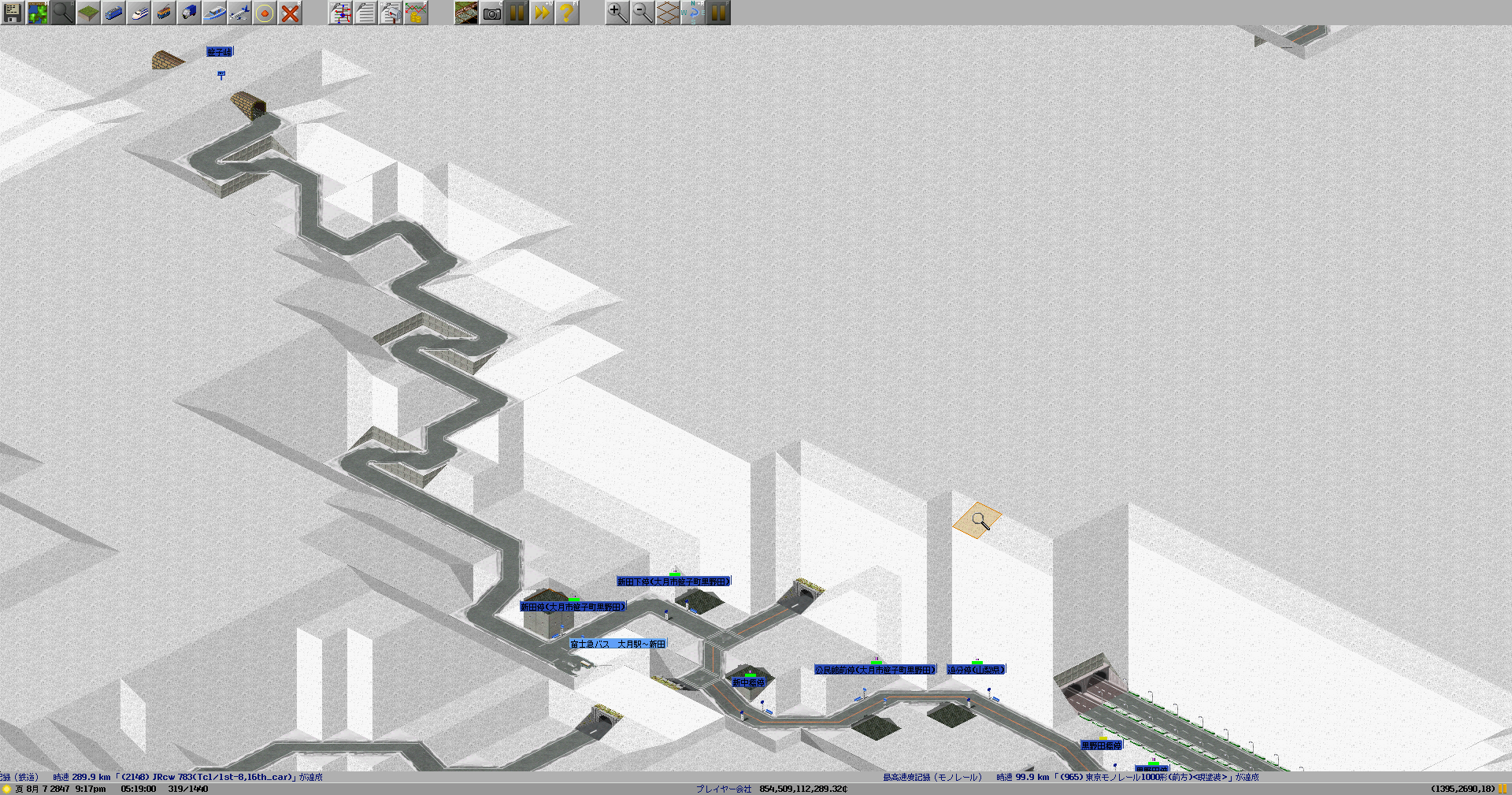This screenshot has width=1512, height=795.
Task: Click the zoom out magnifier
Action: (x=643, y=13)
